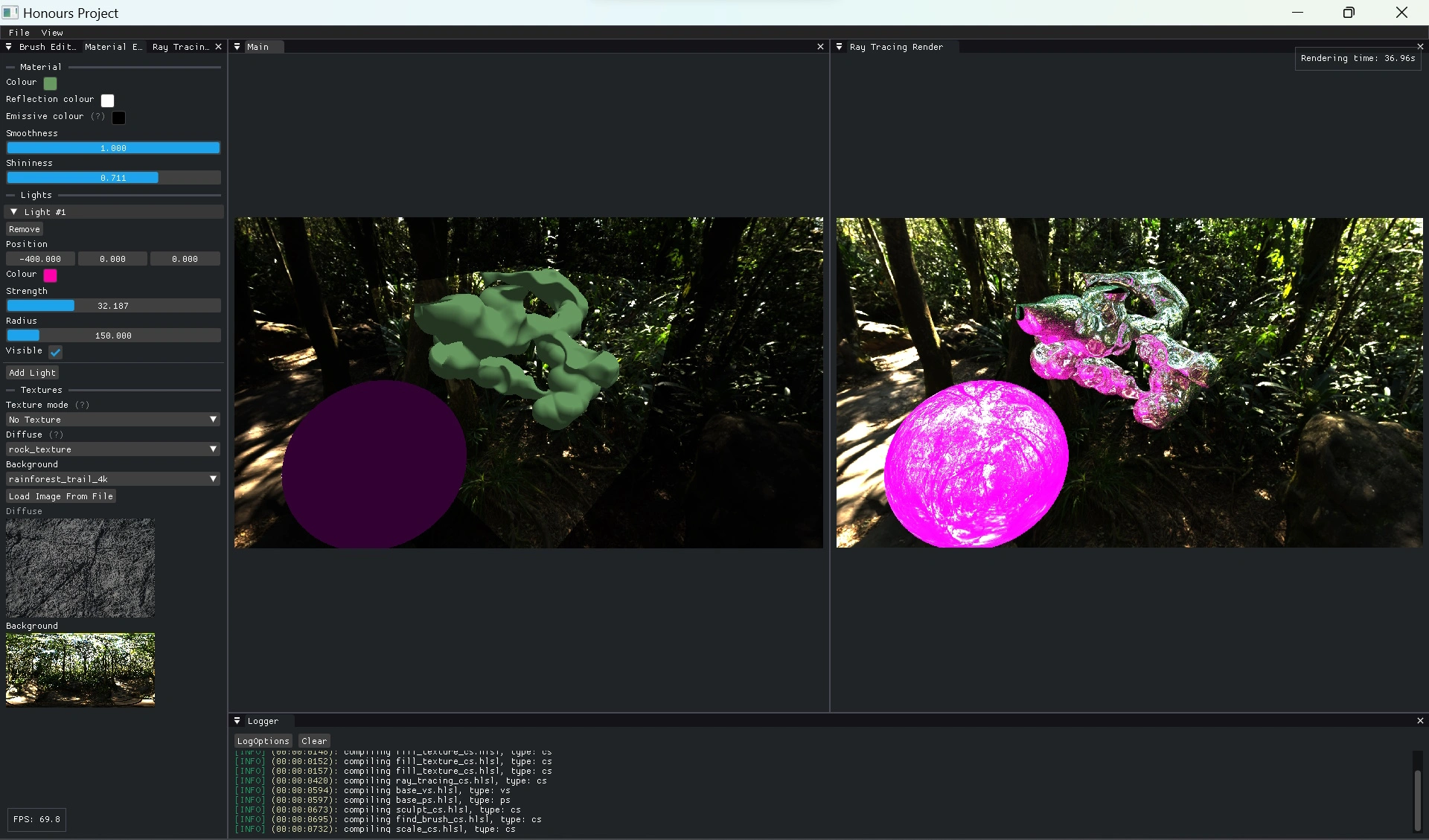Viewport: 1429px width, 840px height.
Task: Toggle the Light #1 Visible checkbox
Action: pyautogui.click(x=56, y=352)
